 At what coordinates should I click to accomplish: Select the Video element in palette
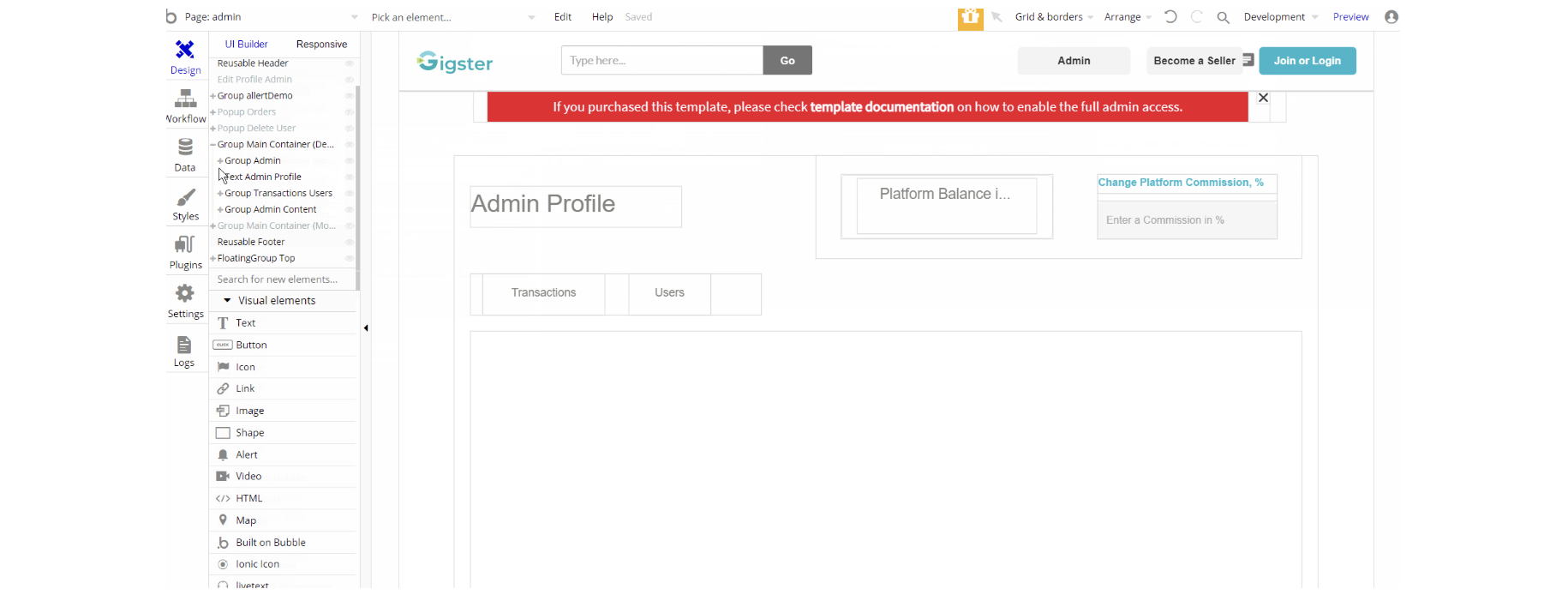[x=283, y=476]
